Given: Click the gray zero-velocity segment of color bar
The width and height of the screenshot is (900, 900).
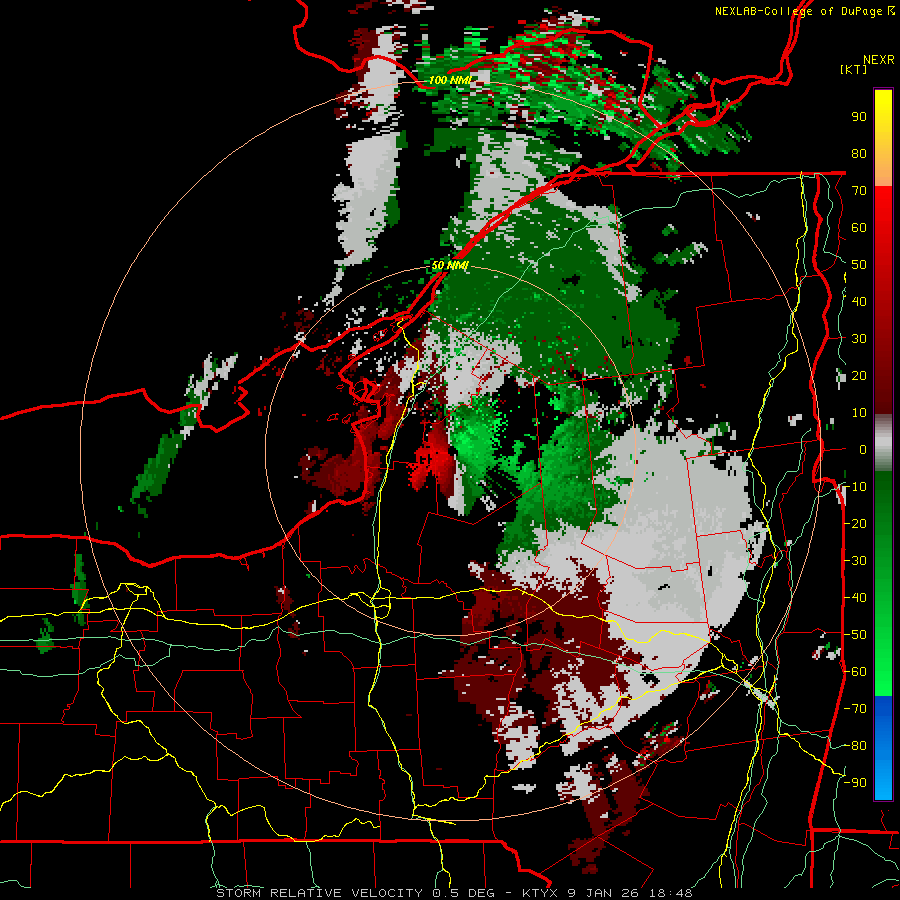Looking at the screenshot, I should tap(883, 443).
